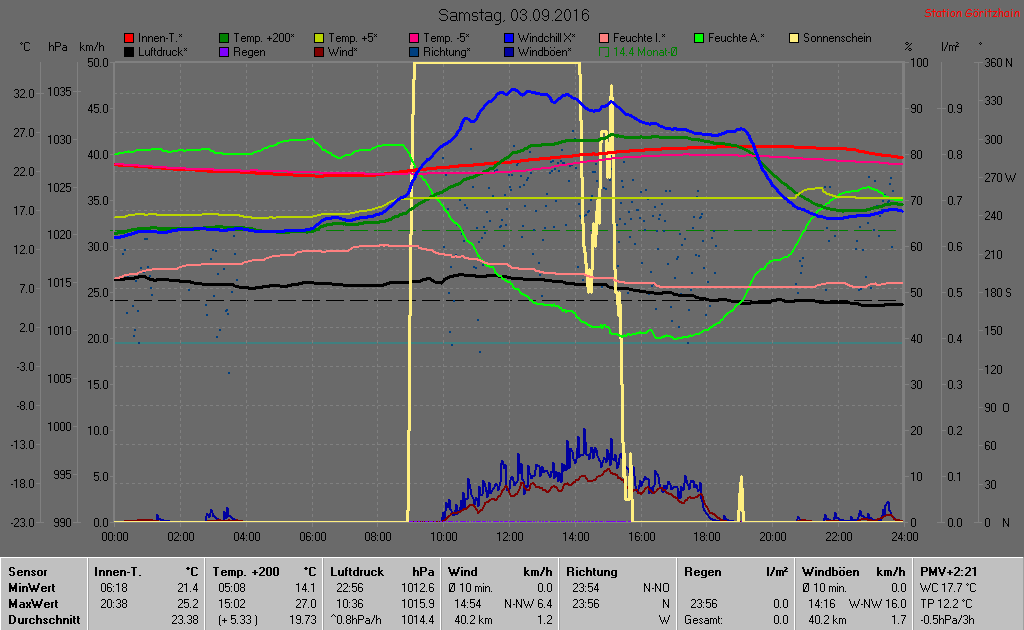
Task: Click the bright green Feuchte A.* swatch
Action: 699,39
